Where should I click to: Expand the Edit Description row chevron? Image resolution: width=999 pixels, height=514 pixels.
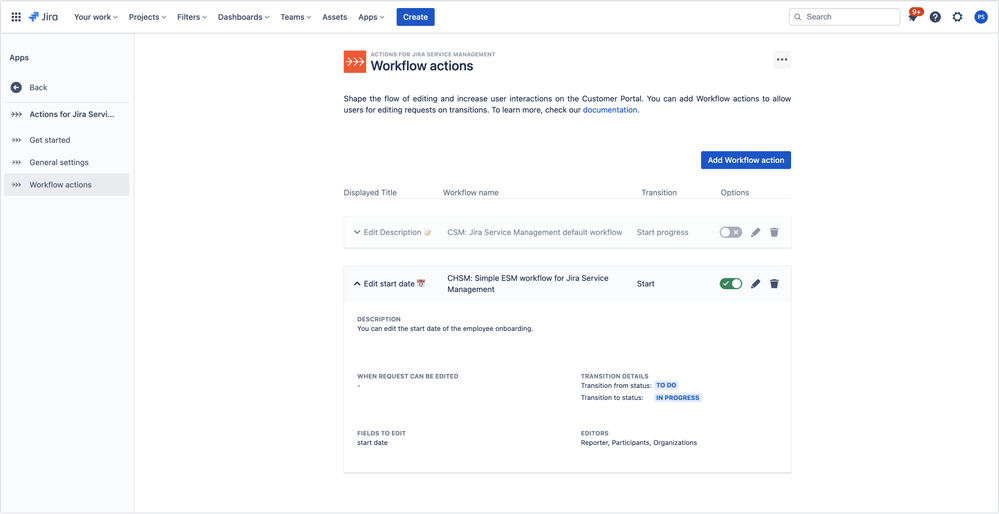[357, 232]
